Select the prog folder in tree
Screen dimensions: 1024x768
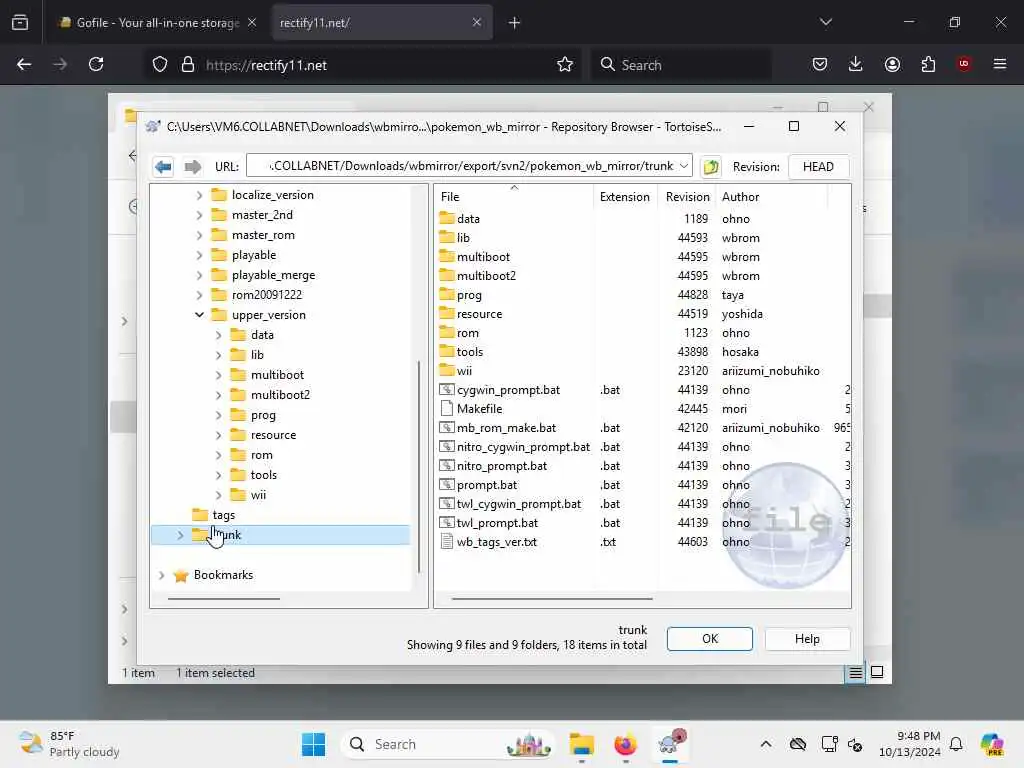[x=263, y=415]
